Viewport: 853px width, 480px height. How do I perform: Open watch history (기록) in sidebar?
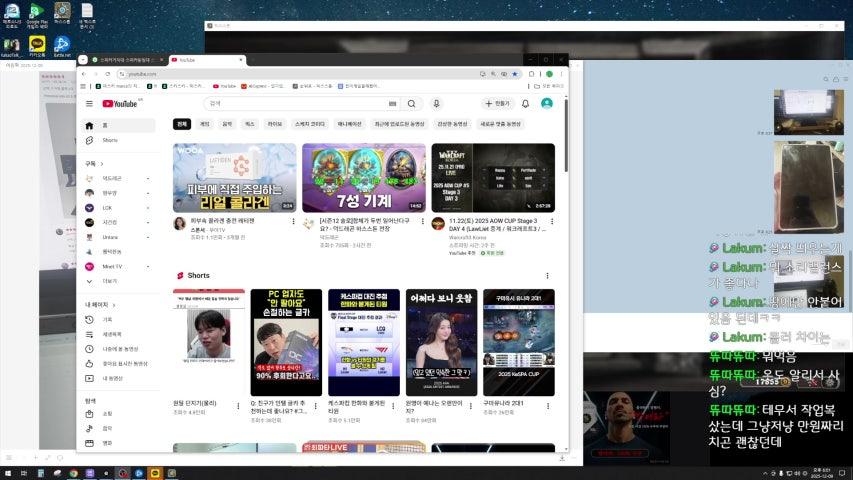[x=107, y=320]
